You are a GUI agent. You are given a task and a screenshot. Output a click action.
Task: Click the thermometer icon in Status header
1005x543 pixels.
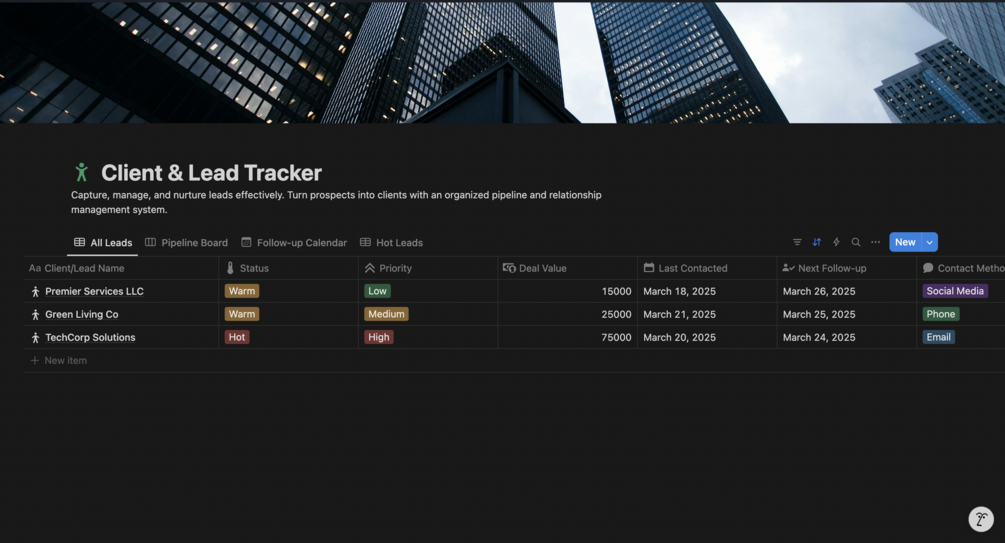pyautogui.click(x=230, y=268)
